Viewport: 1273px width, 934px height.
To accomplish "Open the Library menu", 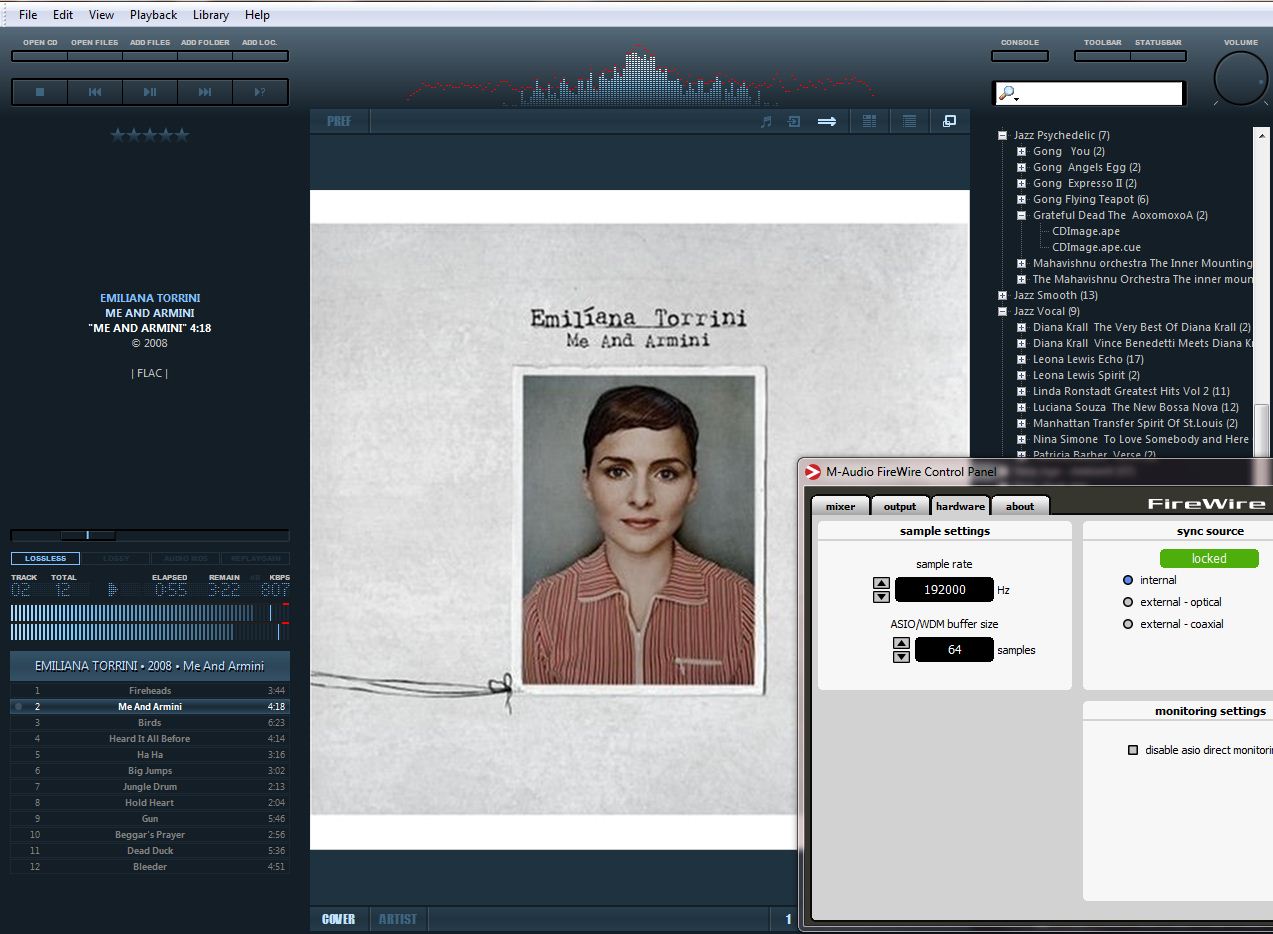I will coord(210,15).
